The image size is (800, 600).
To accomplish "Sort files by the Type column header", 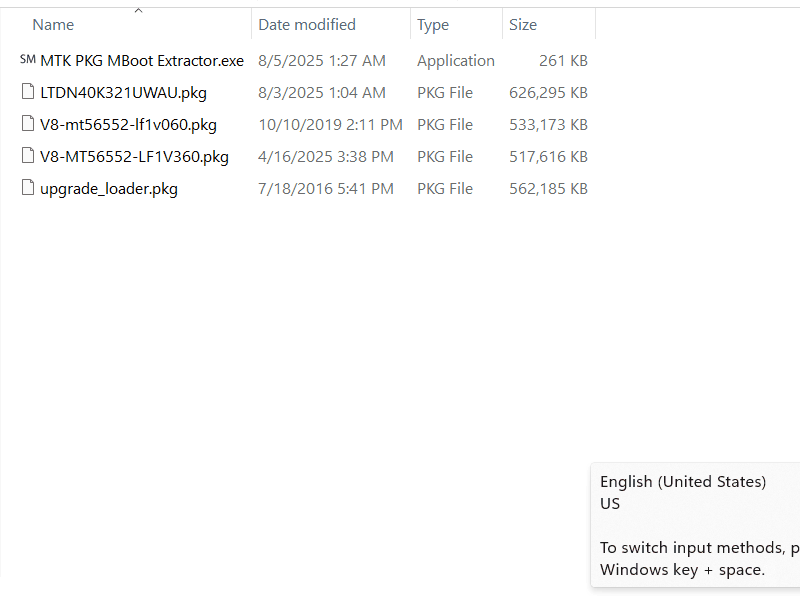I will (433, 24).
